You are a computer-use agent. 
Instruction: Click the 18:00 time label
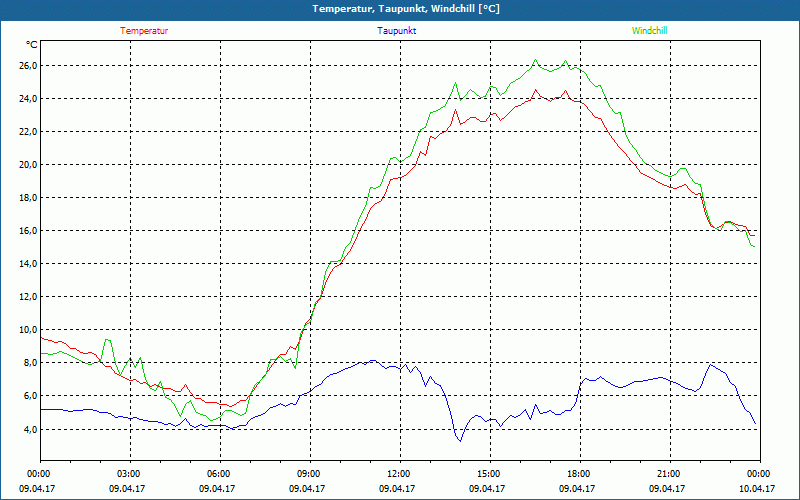580,474
